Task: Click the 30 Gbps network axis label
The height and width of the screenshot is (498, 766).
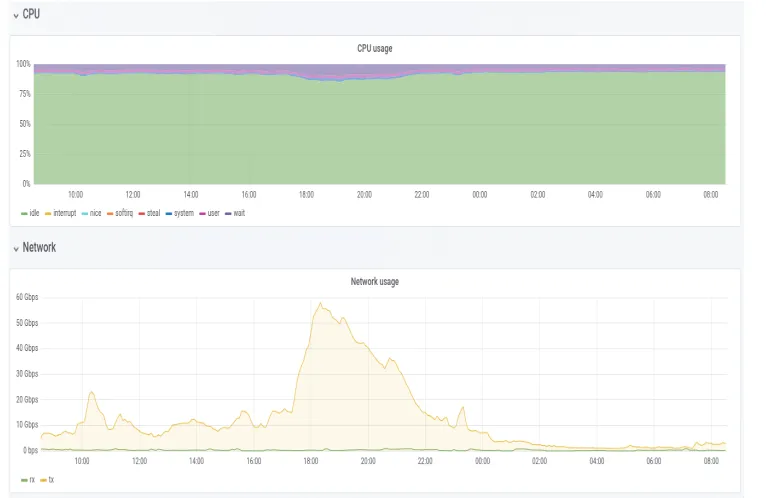Action: 27,374
